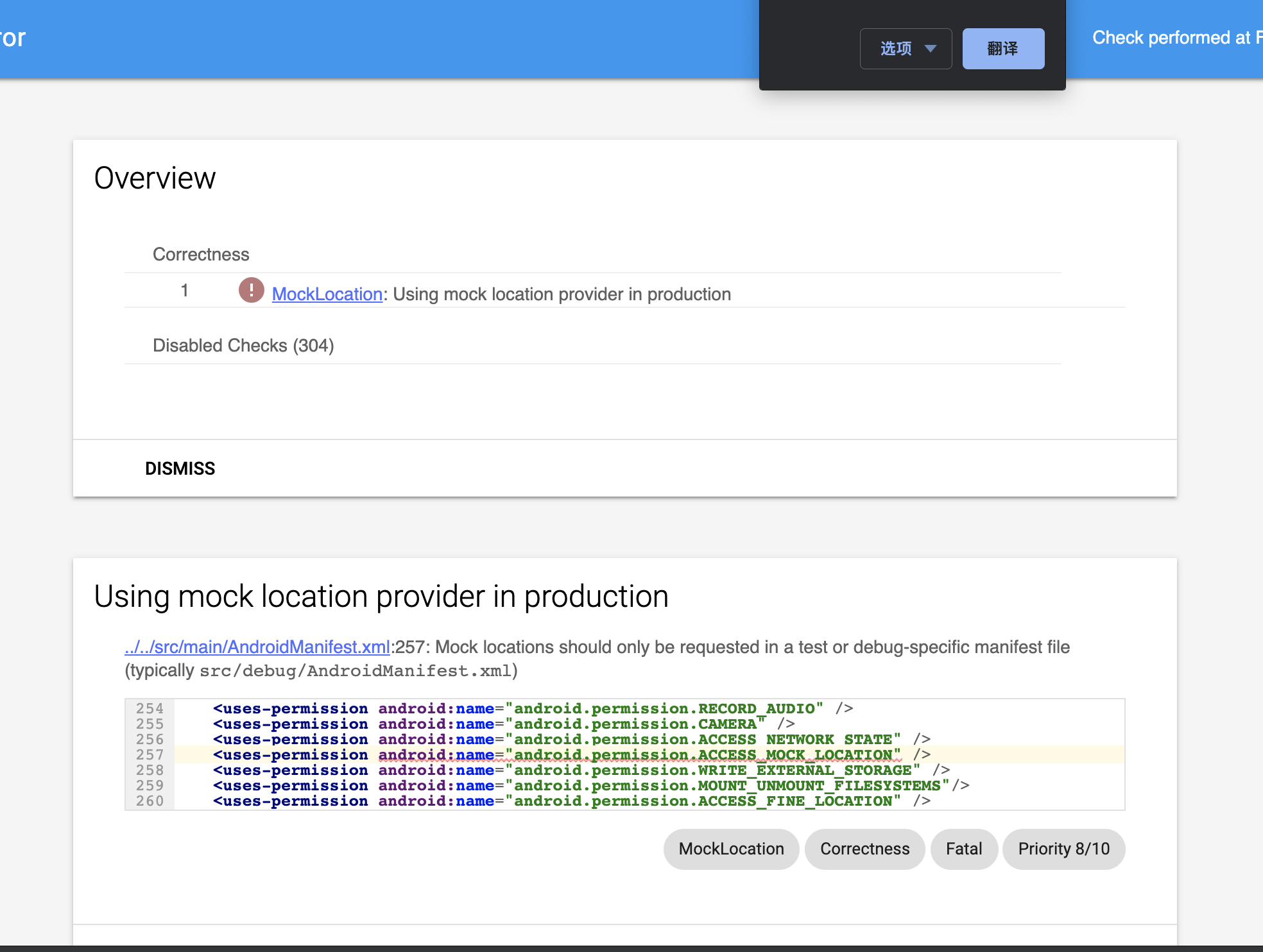Click the 'Using mock location provider in production' heading

(381, 597)
